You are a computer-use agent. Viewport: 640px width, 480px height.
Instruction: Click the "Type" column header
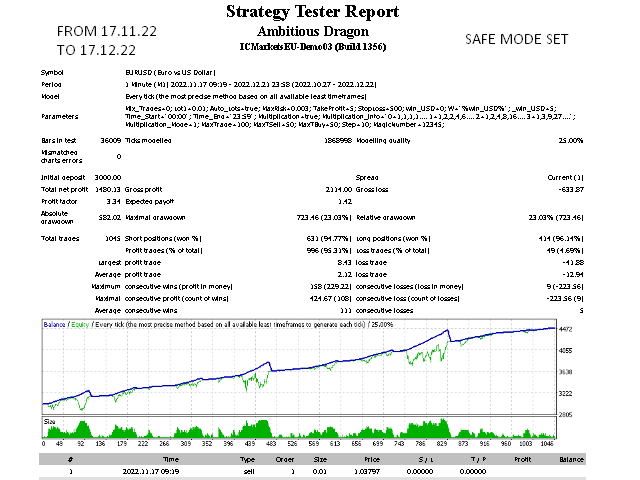[x=247, y=460]
